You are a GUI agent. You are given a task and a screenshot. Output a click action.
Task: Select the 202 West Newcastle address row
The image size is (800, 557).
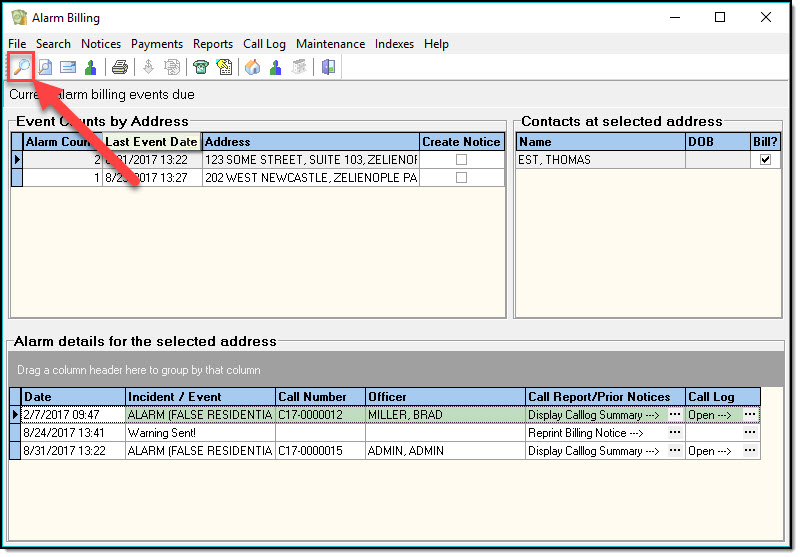[x=310, y=178]
